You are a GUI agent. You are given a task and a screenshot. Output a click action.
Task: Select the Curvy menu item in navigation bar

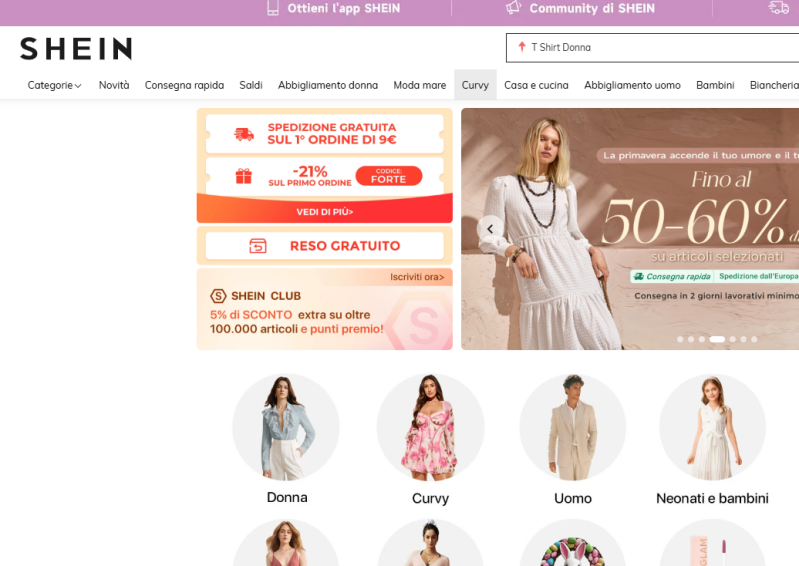[x=475, y=85]
